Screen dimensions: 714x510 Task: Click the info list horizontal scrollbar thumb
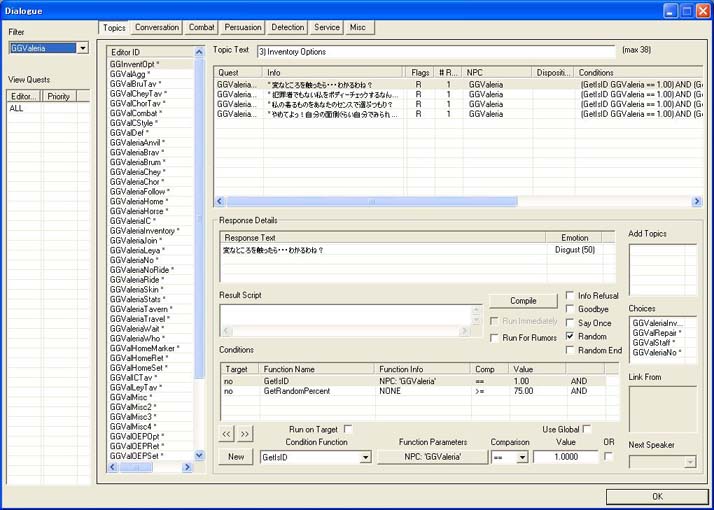372,201
